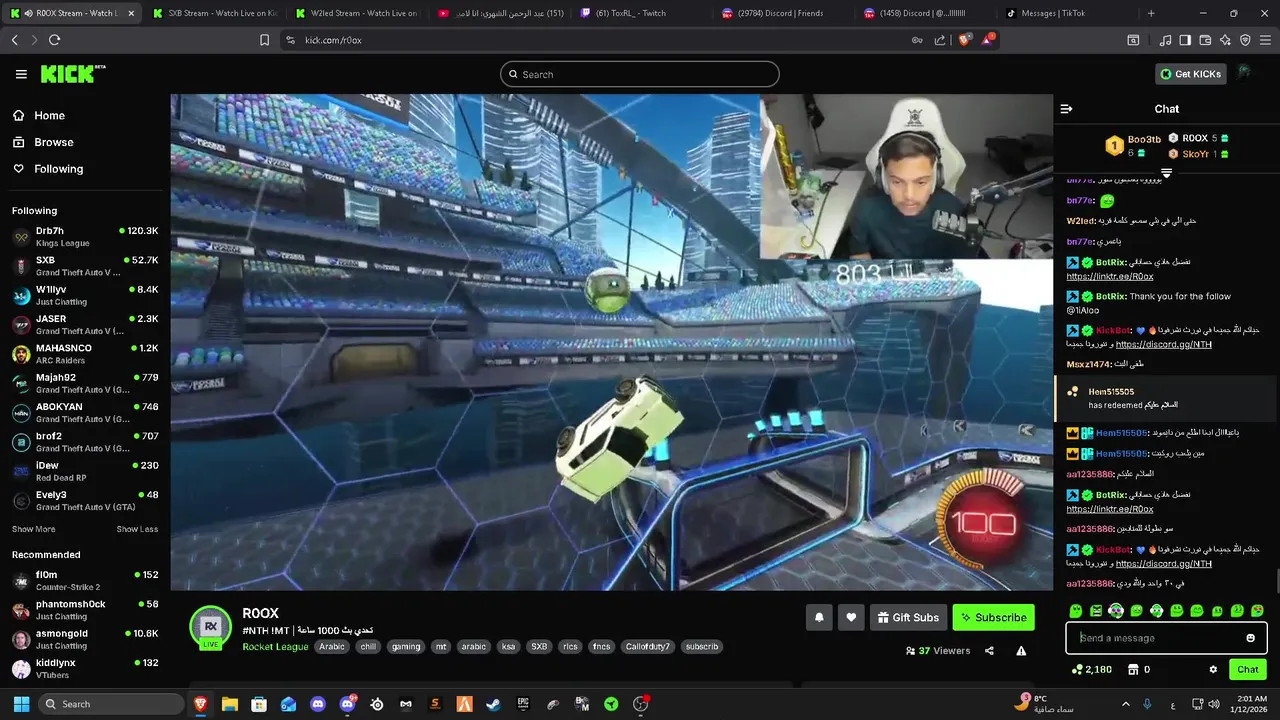Open Browse in the sidebar
The width and height of the screenshot is (1280, 720).
pyautogui.click(x=44, y=142)
